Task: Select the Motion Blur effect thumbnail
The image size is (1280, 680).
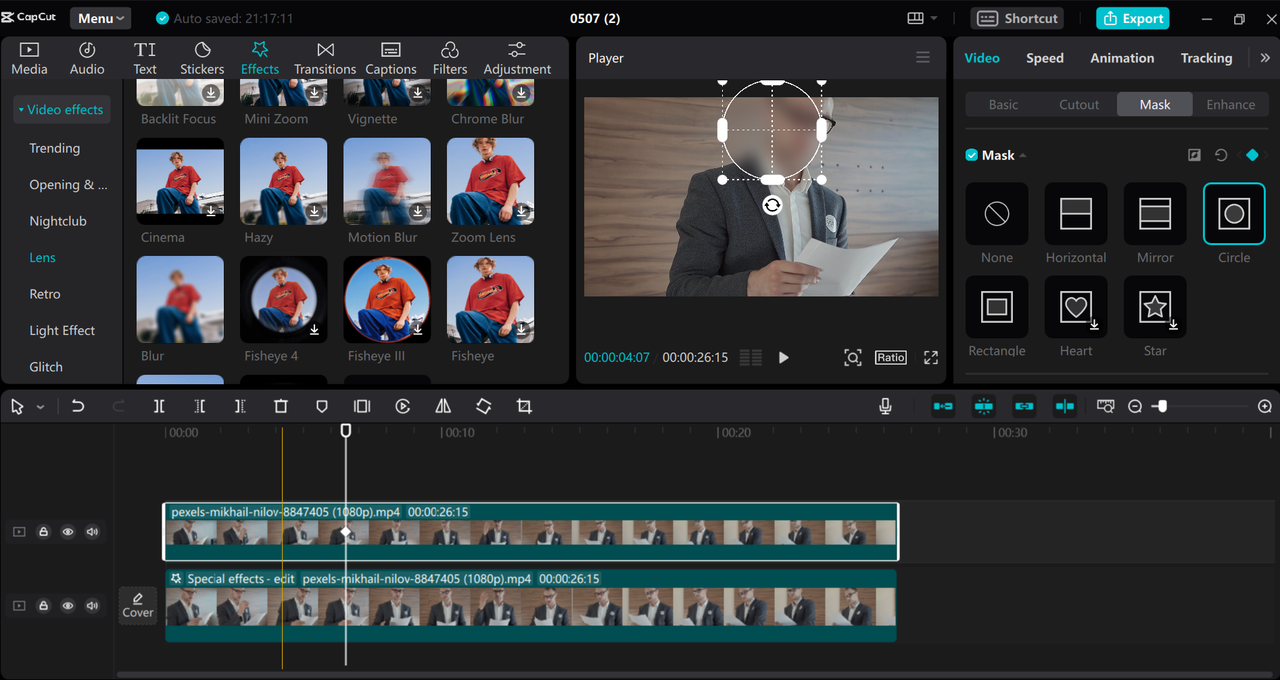Action: (387, 182)
